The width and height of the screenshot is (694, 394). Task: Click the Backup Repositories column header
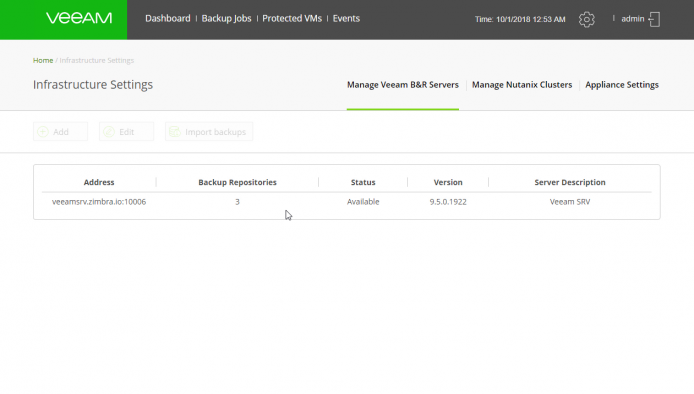tap(237, 182)
